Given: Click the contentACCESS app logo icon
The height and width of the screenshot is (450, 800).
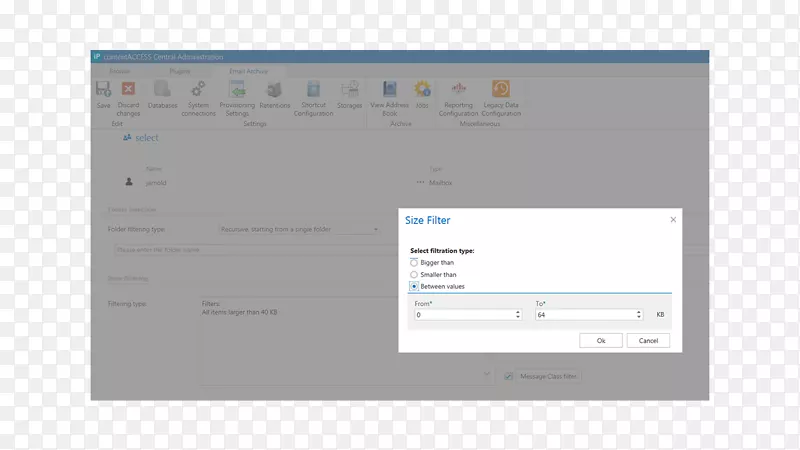Looking at the screenshot, I should pyautogui.click(x=97, y=57).
